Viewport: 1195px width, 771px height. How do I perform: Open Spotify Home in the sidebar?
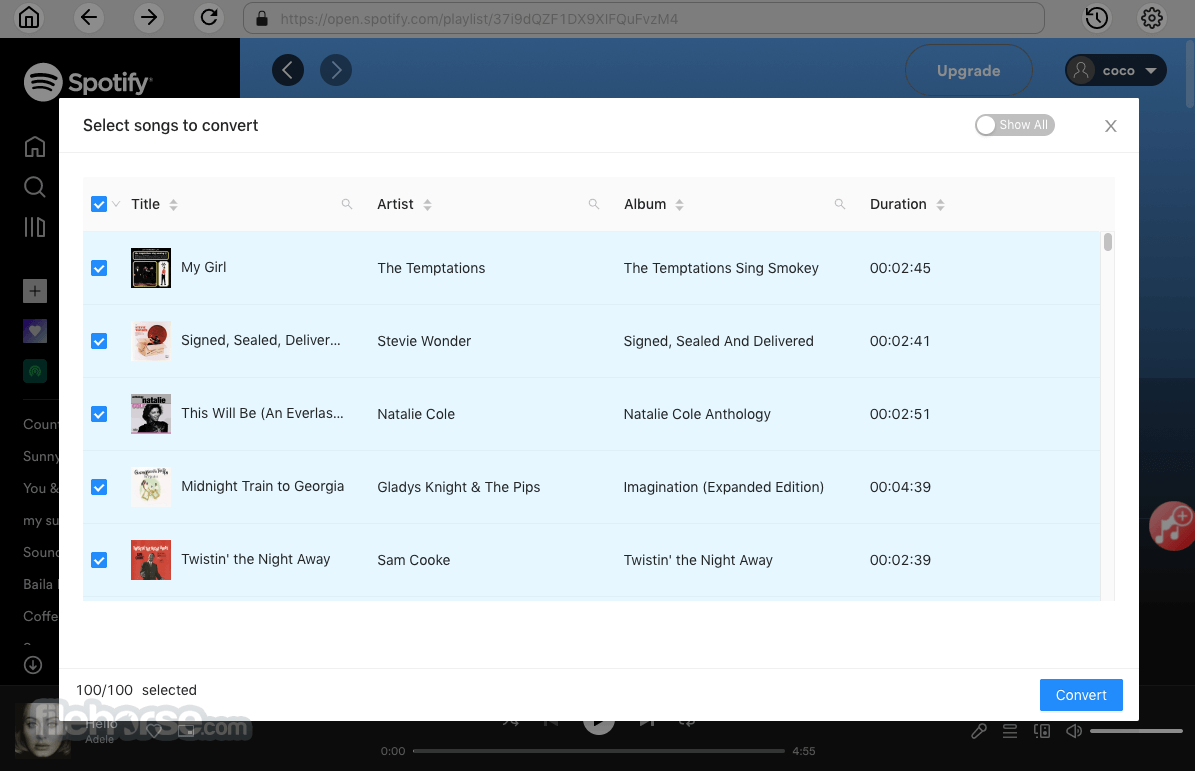point(35,146)
